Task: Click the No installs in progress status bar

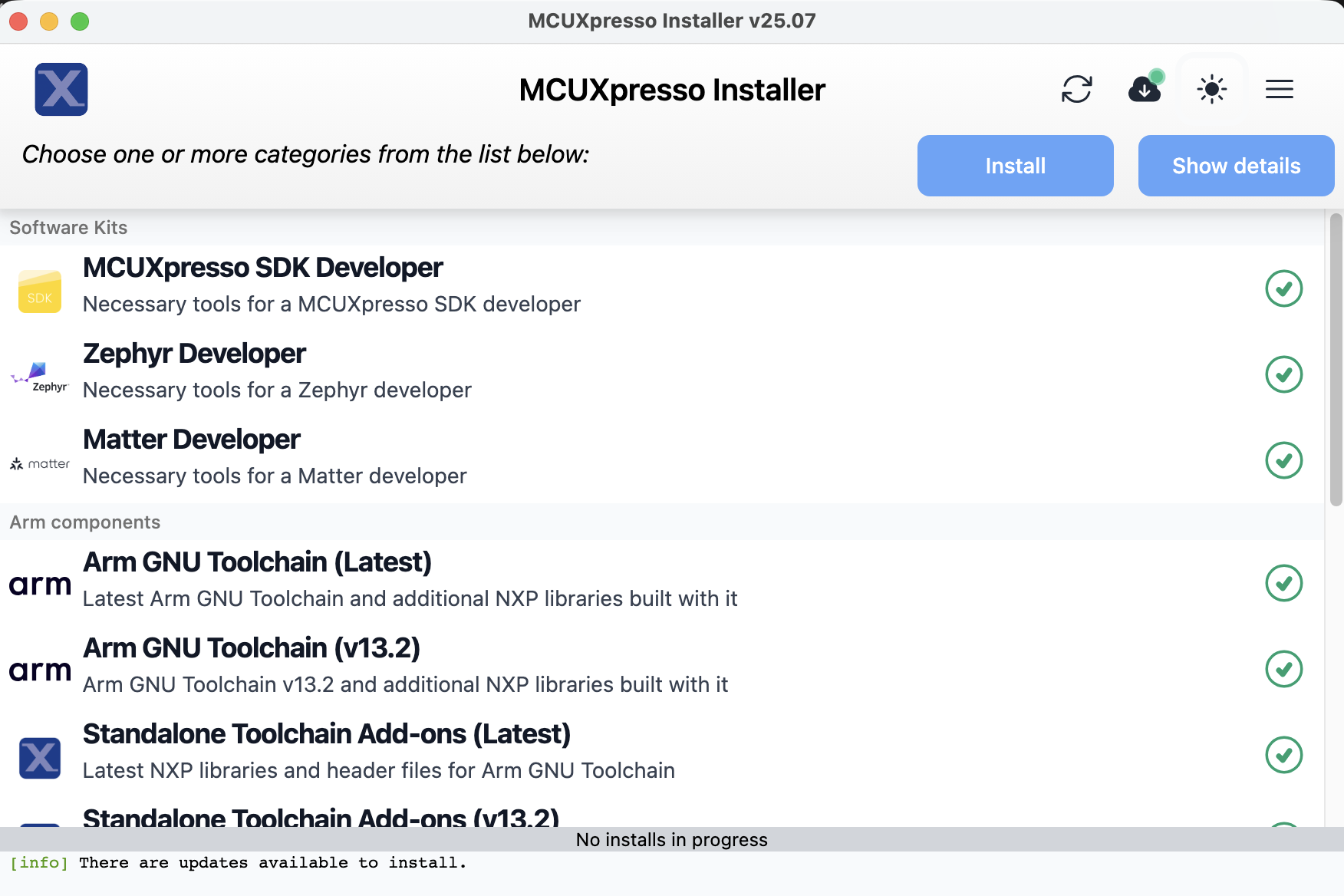Action: click(672, 839)
